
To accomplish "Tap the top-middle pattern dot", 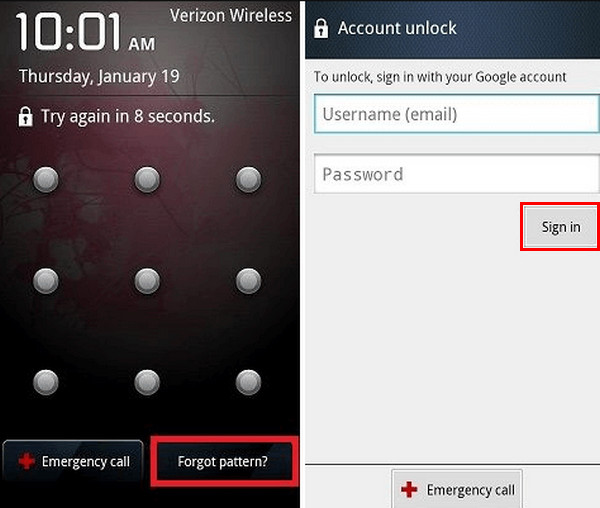I will pos(147,179).
